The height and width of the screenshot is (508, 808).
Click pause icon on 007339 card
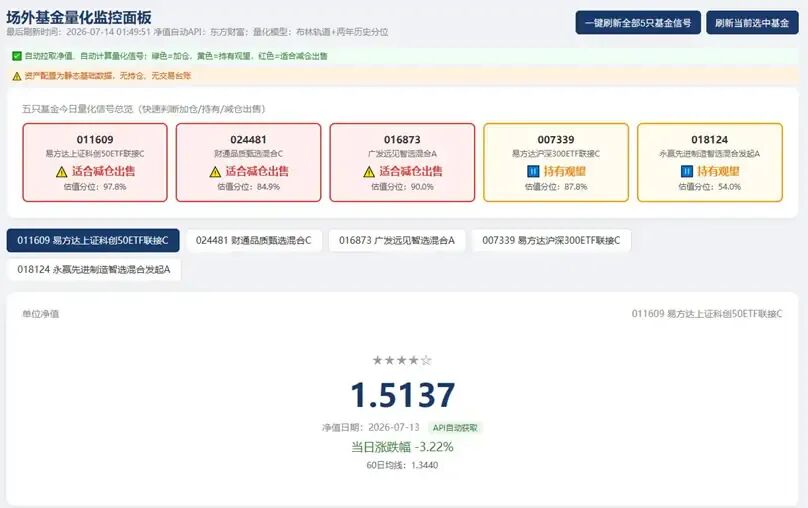point(533,171)
